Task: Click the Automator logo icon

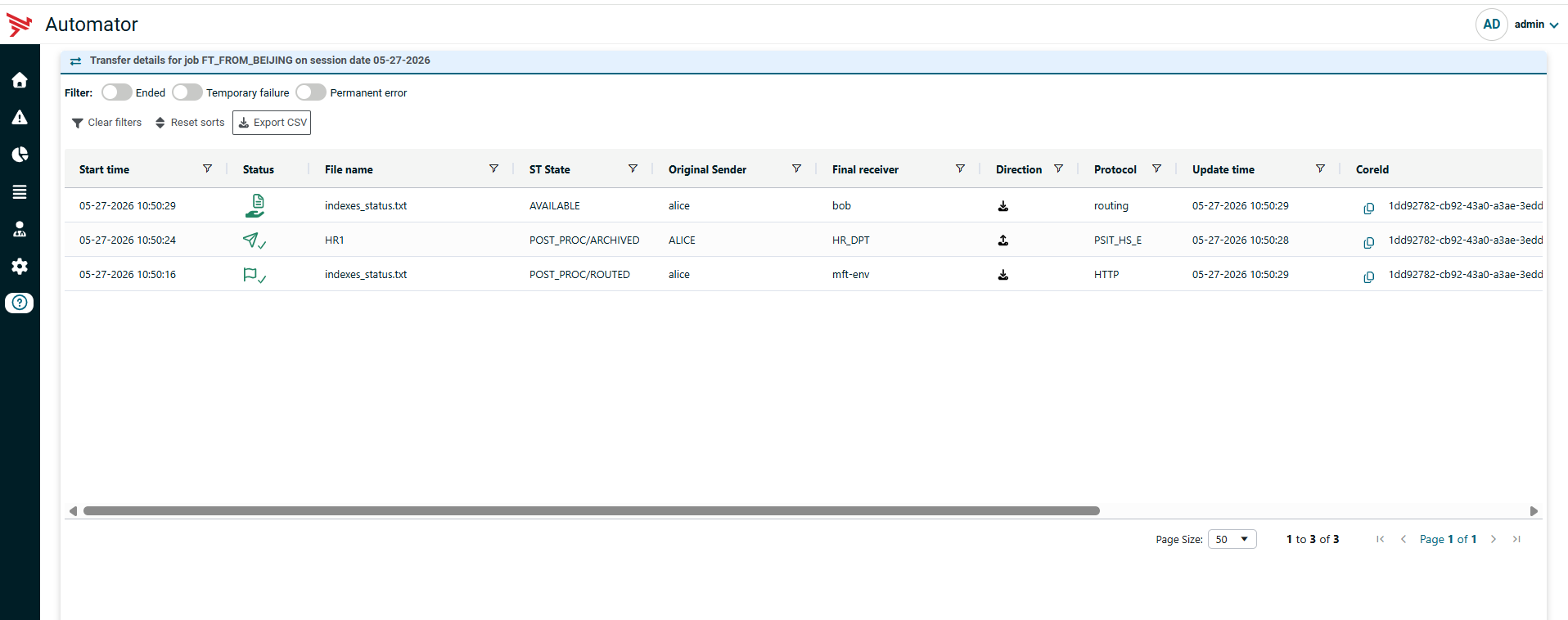Action: [20, 25]
